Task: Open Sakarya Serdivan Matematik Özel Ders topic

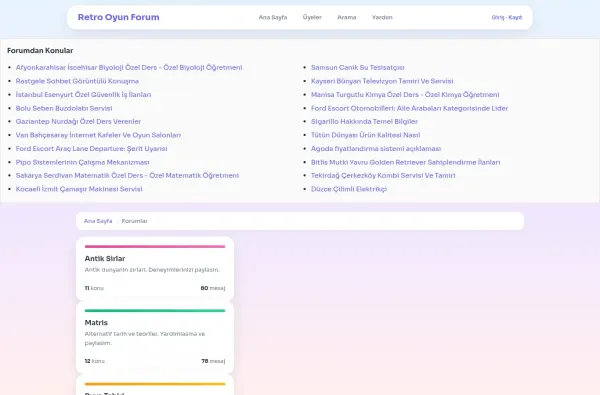Action: coord(127,175)
